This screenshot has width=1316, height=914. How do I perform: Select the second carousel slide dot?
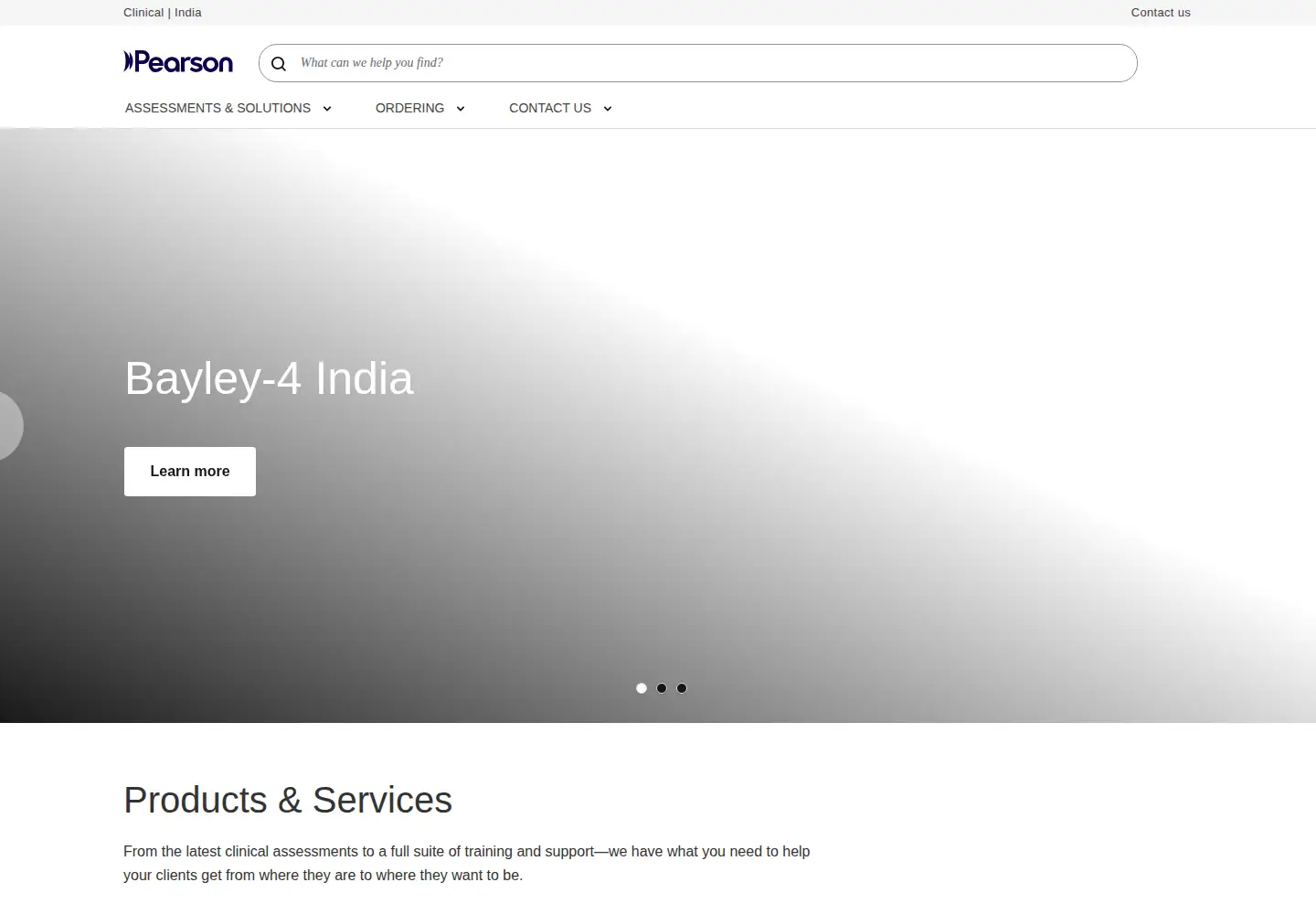[662, 688]
